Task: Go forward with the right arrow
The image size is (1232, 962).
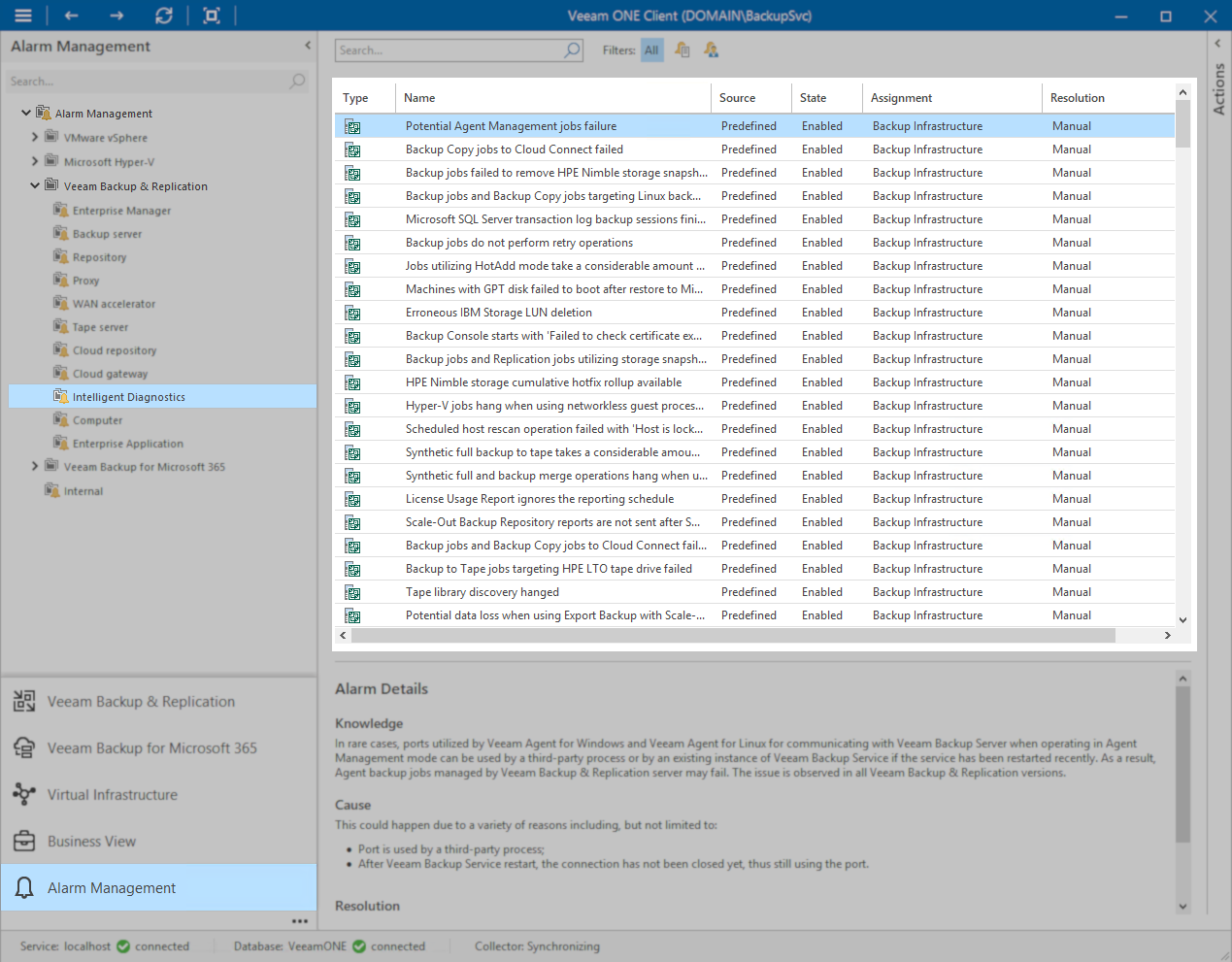Action: pyautogui.click(x=117, y=16)
